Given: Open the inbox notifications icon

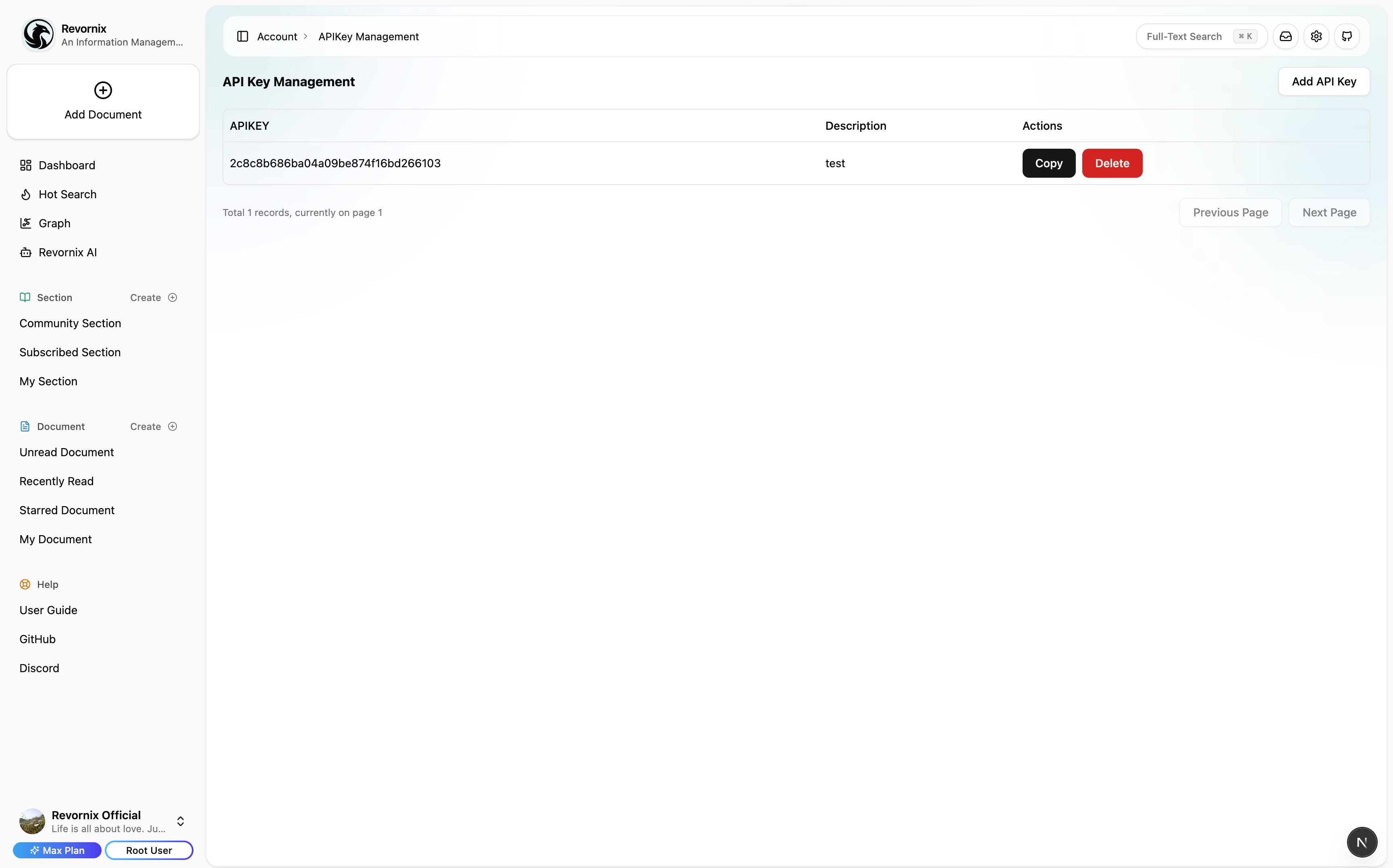Looking at the screenshot, I should [1286, 36].
